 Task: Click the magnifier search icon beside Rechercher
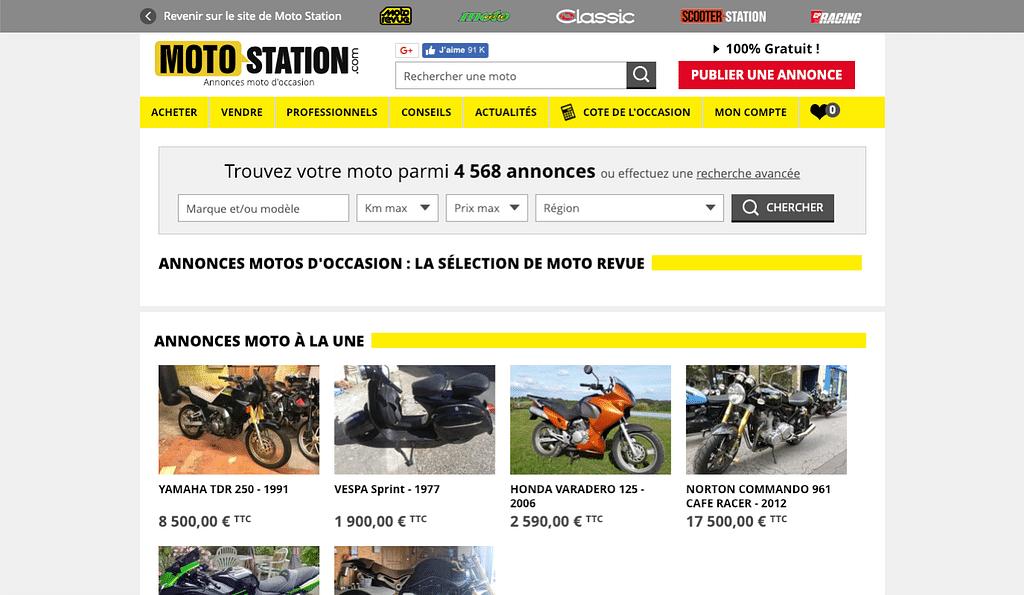pos(641,76)
